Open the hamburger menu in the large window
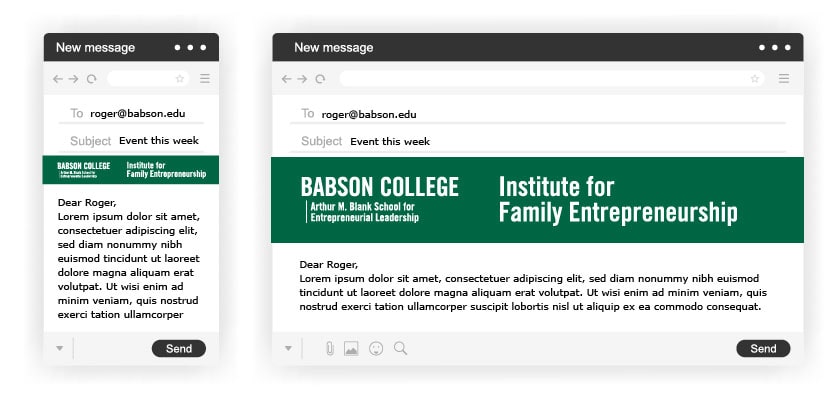835x400 pixels. click(x=784, y=79)
